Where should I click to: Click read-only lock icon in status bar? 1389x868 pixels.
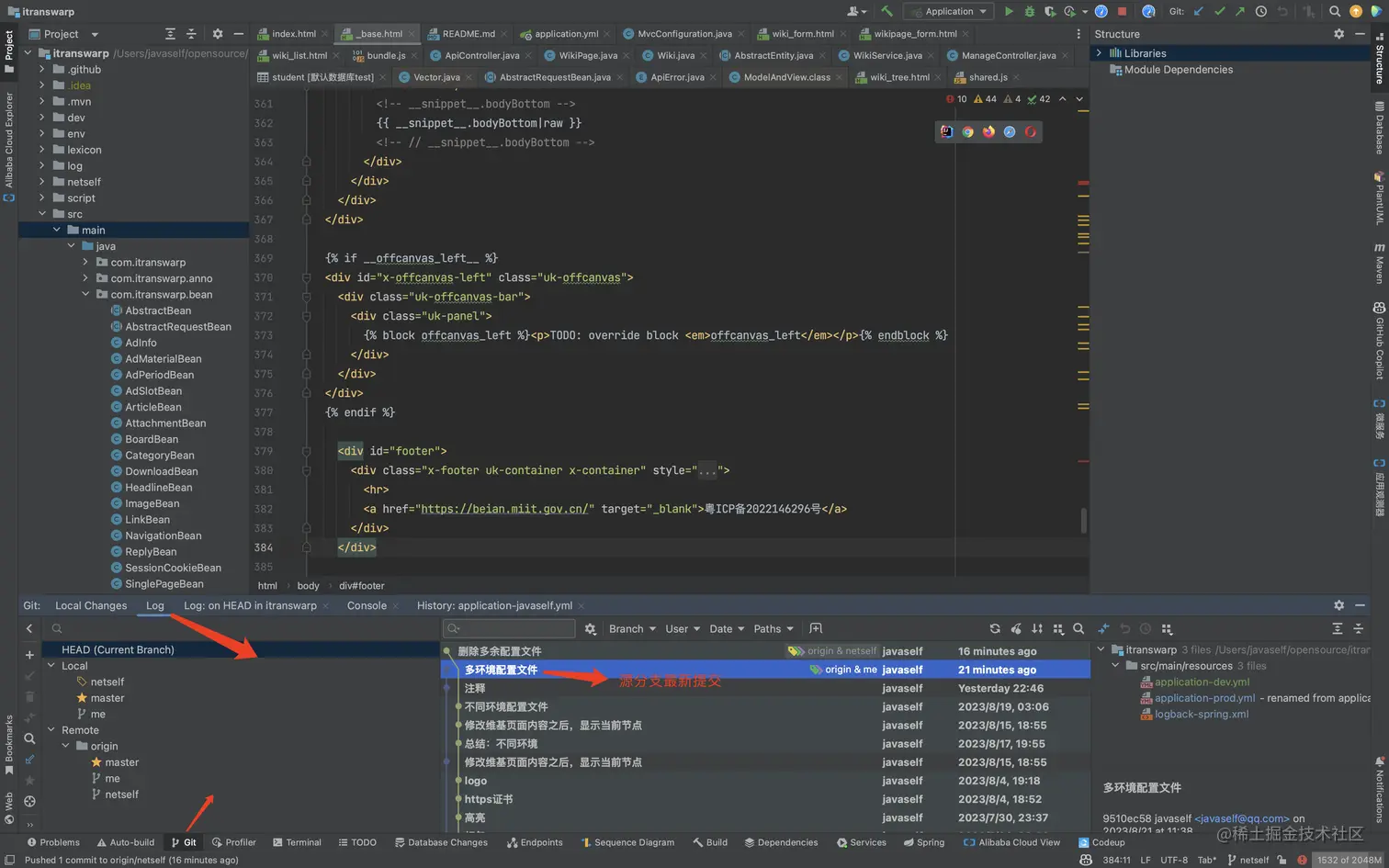point(1282,860)
